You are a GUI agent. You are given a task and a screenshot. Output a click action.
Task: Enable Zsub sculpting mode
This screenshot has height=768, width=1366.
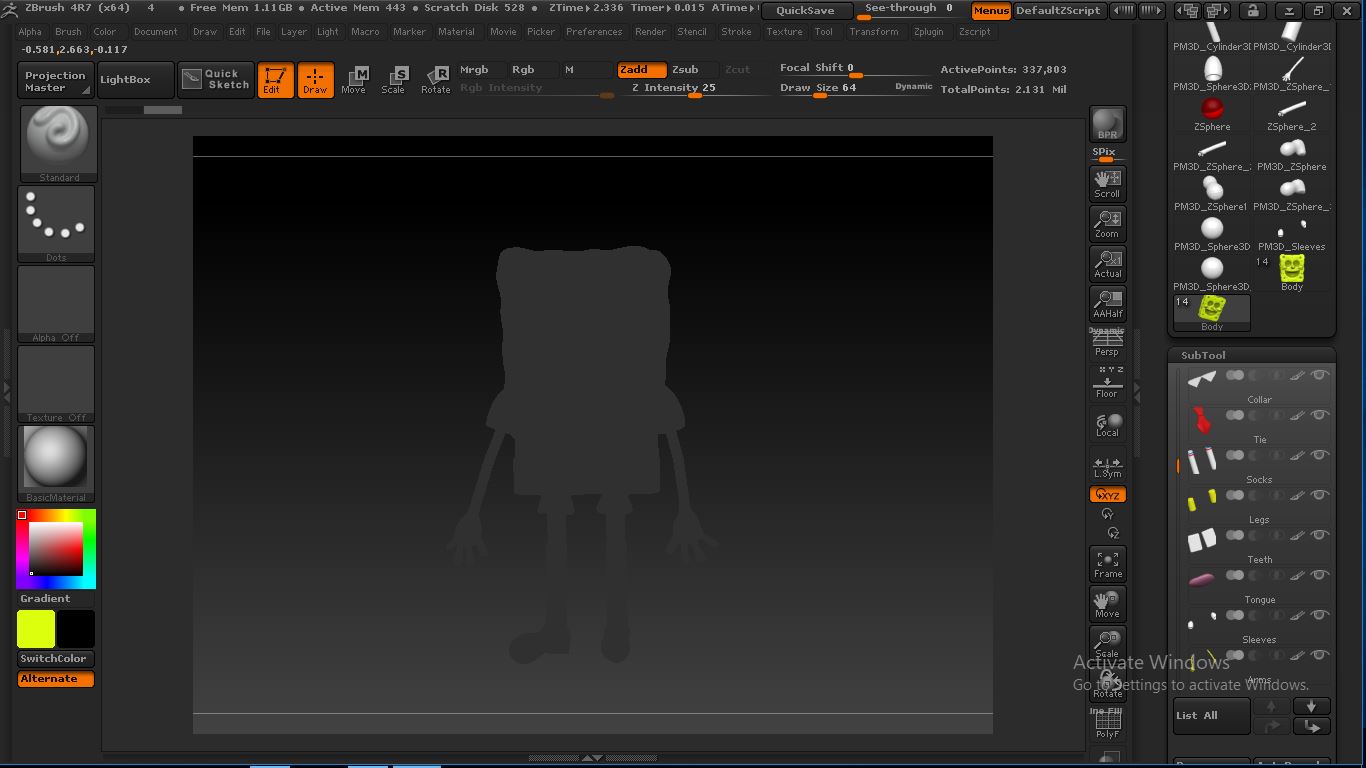[692, 70]
